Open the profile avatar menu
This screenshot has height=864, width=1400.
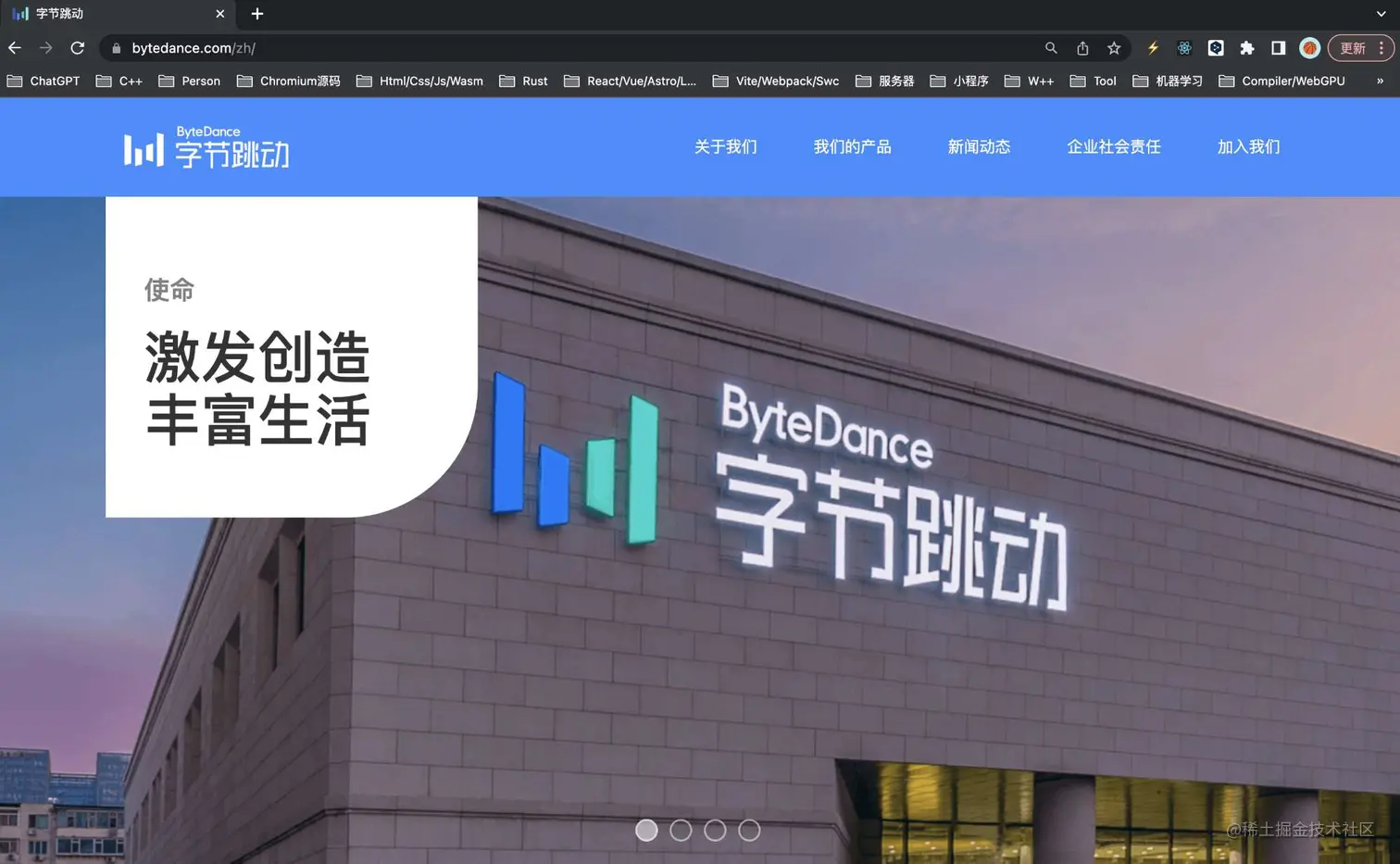coord(1309,48)
